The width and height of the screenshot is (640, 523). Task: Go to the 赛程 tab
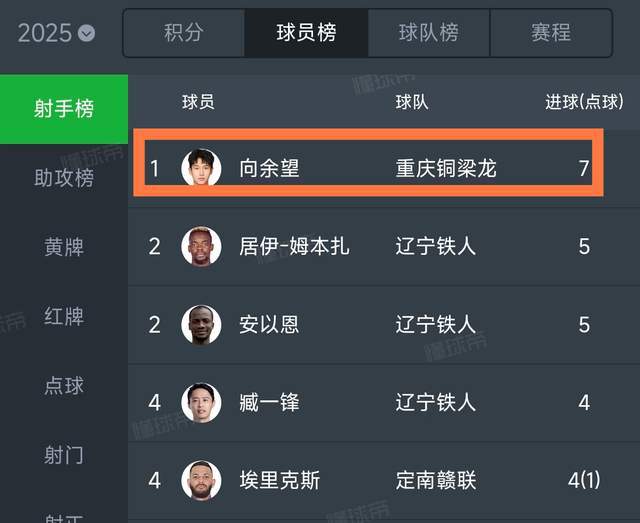550,33
